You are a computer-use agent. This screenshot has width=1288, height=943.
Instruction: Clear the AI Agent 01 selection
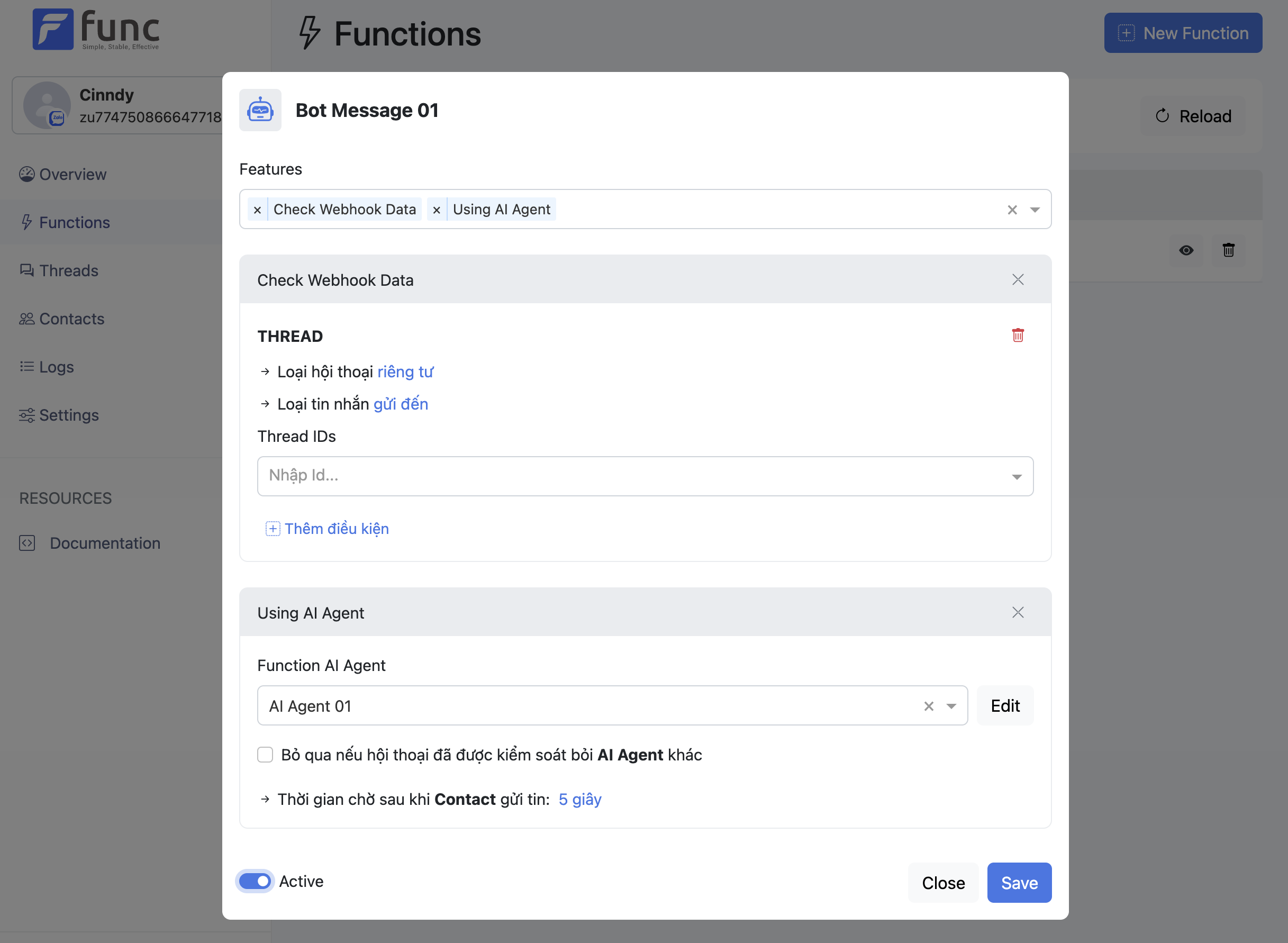929,706
